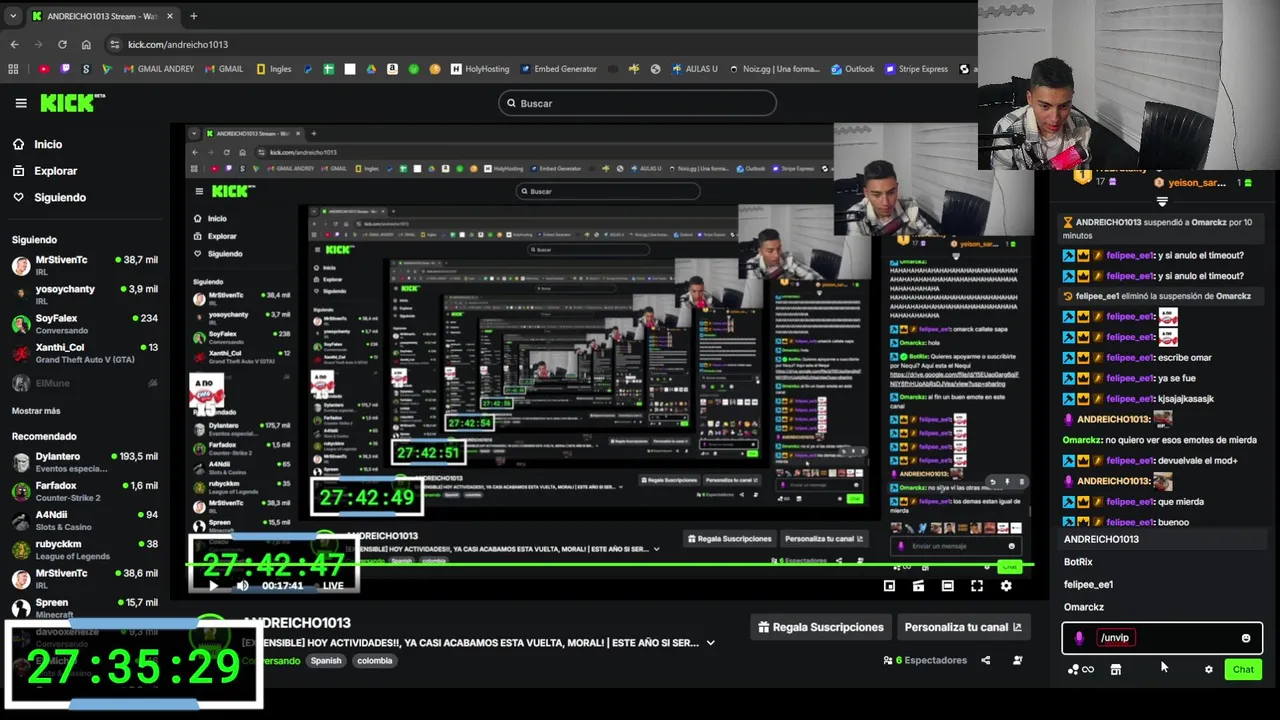This screenshot has height=720, width=1280.
Task: Open a new browser tab
Action: pyautogui.click(x=193, y=16)
